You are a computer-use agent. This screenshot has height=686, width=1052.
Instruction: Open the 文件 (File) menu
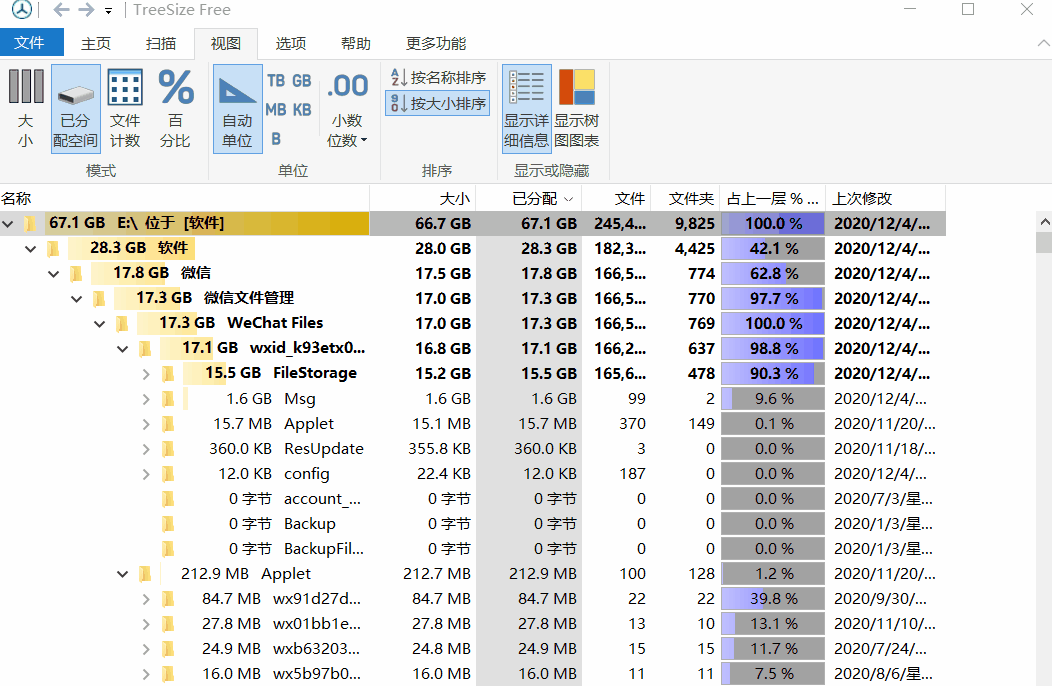pyautogui.click(x=30, y=43)
